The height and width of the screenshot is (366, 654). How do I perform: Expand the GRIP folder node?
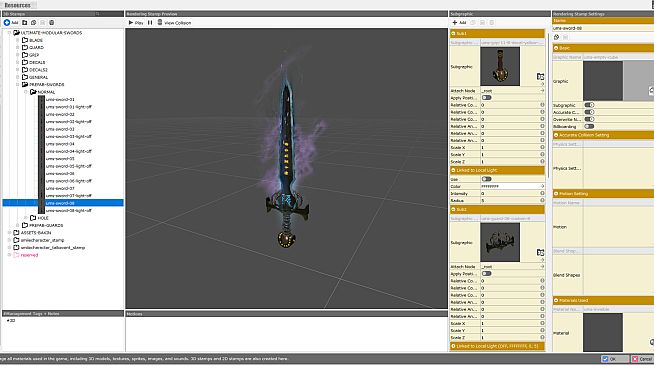(18, 55)
